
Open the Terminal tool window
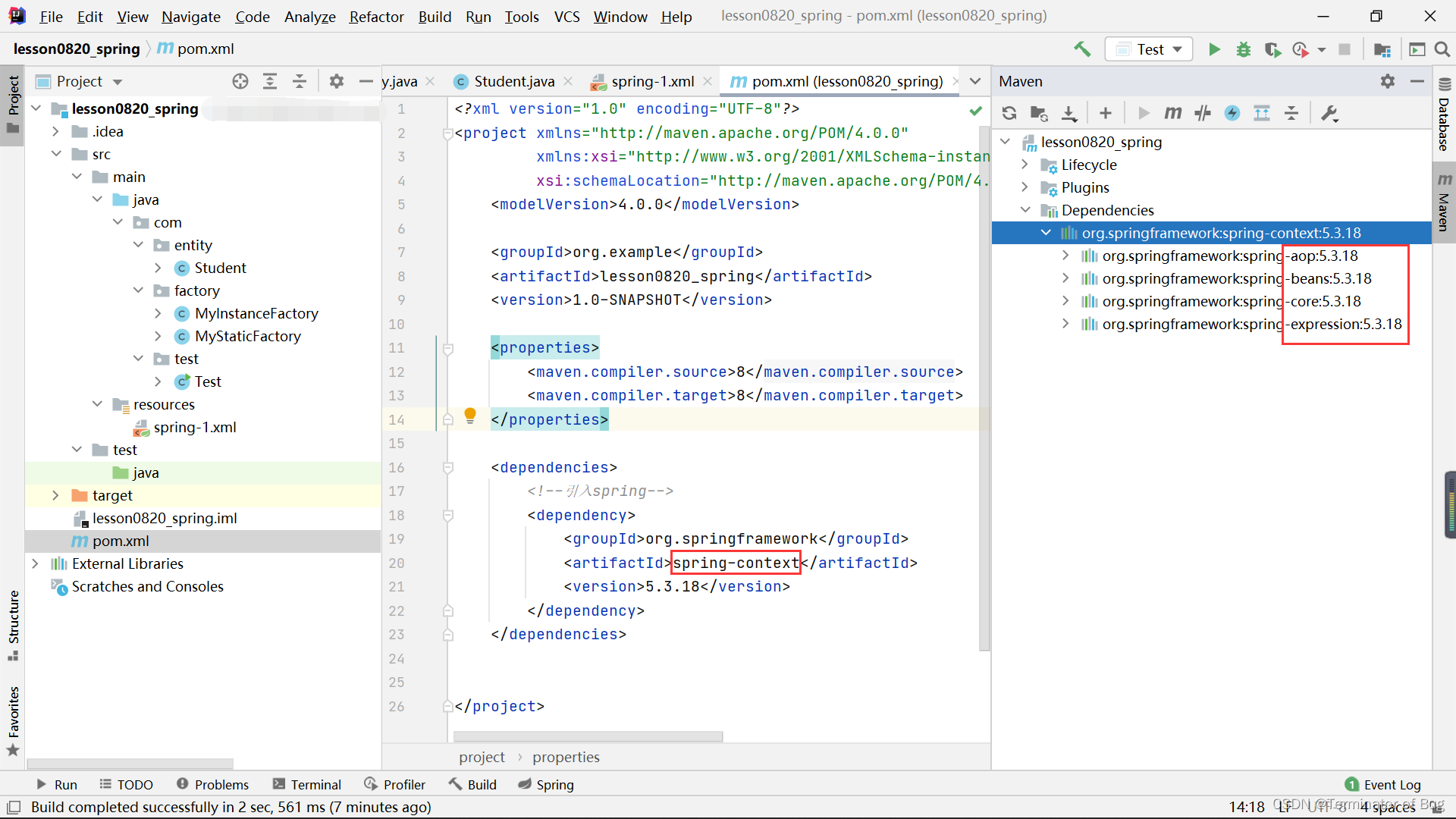307,784
